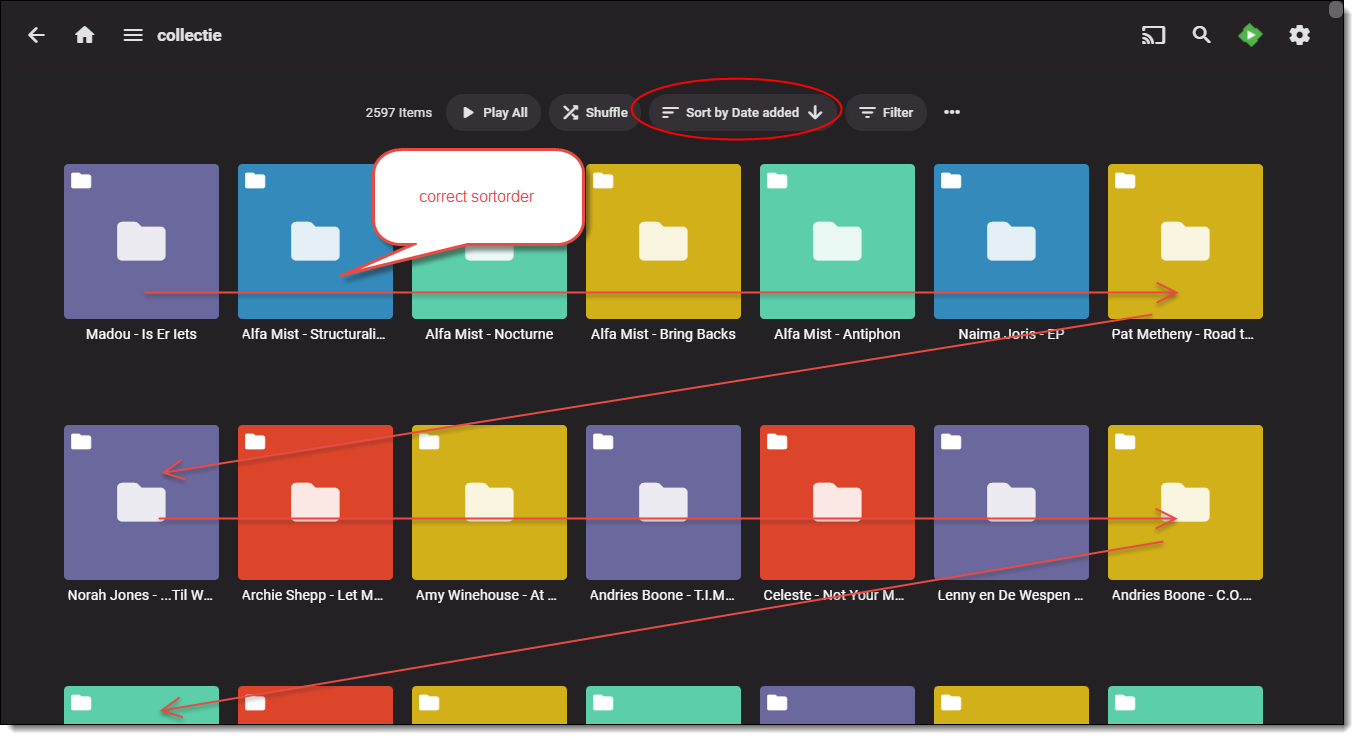The height and width of the screenshot is (740, 1359).
Task: Select the Amy Winehouse folder tile
Action: tap(489, 502)
